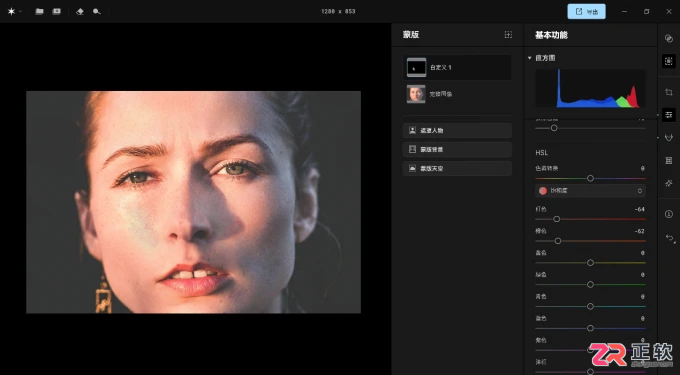The width and height of the screenshot is (680, 375).
Task: Add a new mask with plus-square icon
Action: 508,35
